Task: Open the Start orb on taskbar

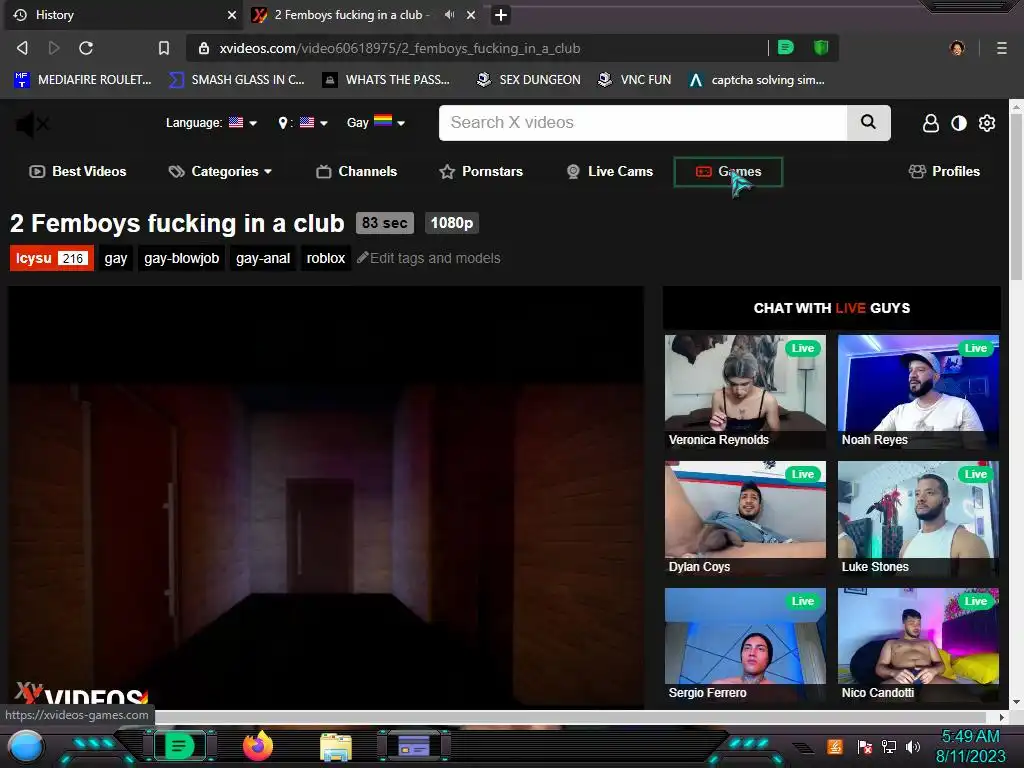Action: pos(27,747)
